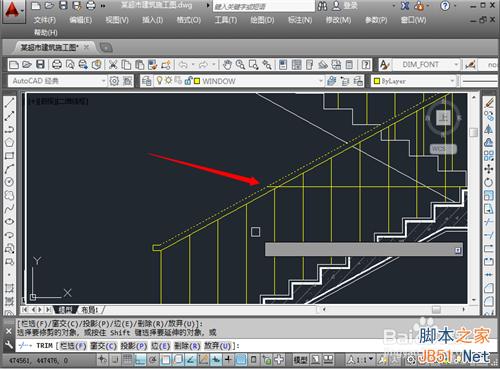Click the keyword search input field
The height and width of the screenshot is (370, 500).
(264, 6)
